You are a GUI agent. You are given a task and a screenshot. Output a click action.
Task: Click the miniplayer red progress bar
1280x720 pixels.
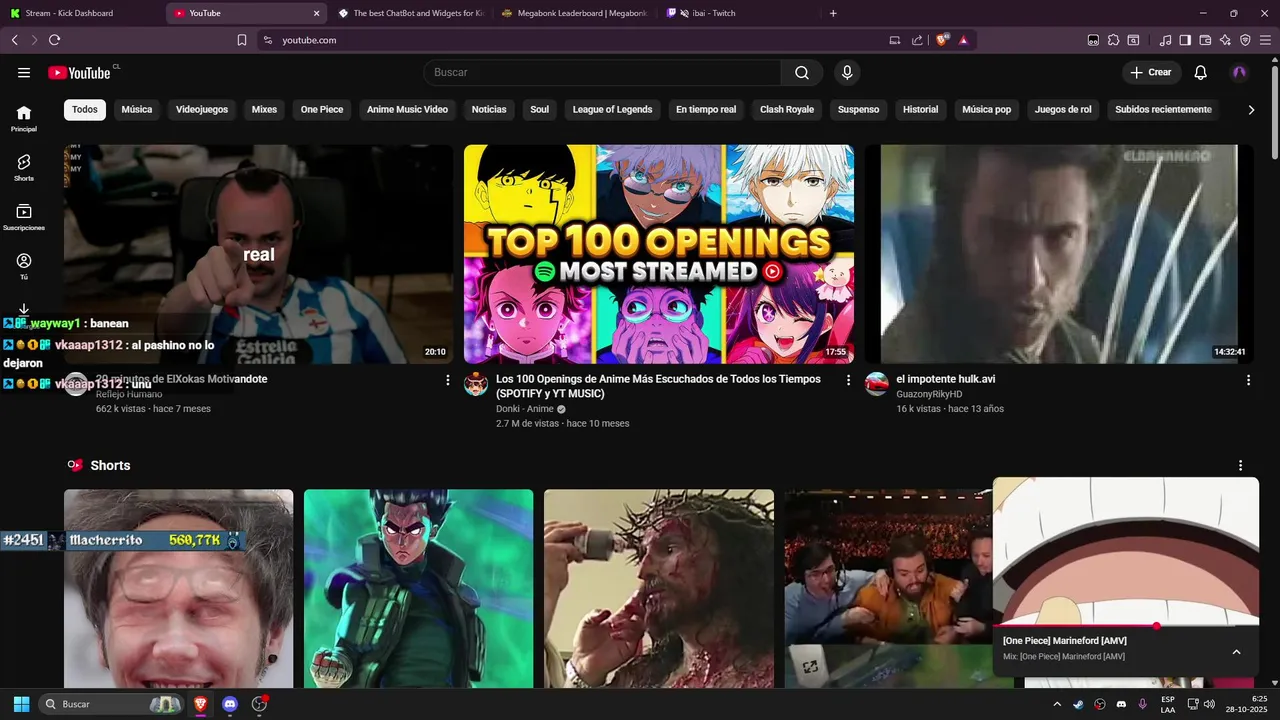(1126, 626)
